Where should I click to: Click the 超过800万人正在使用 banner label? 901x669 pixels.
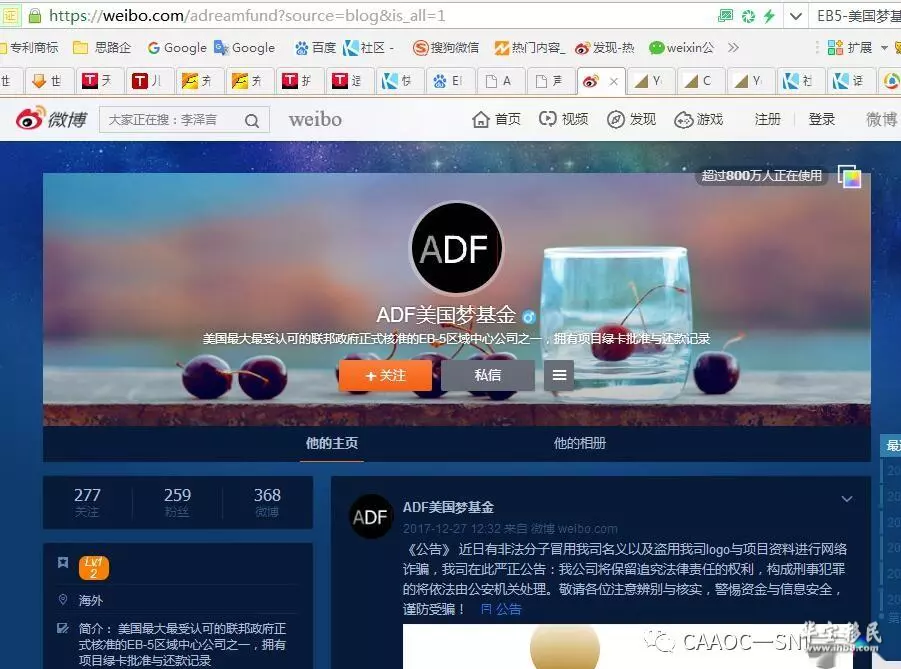click(x=761, y=176)
